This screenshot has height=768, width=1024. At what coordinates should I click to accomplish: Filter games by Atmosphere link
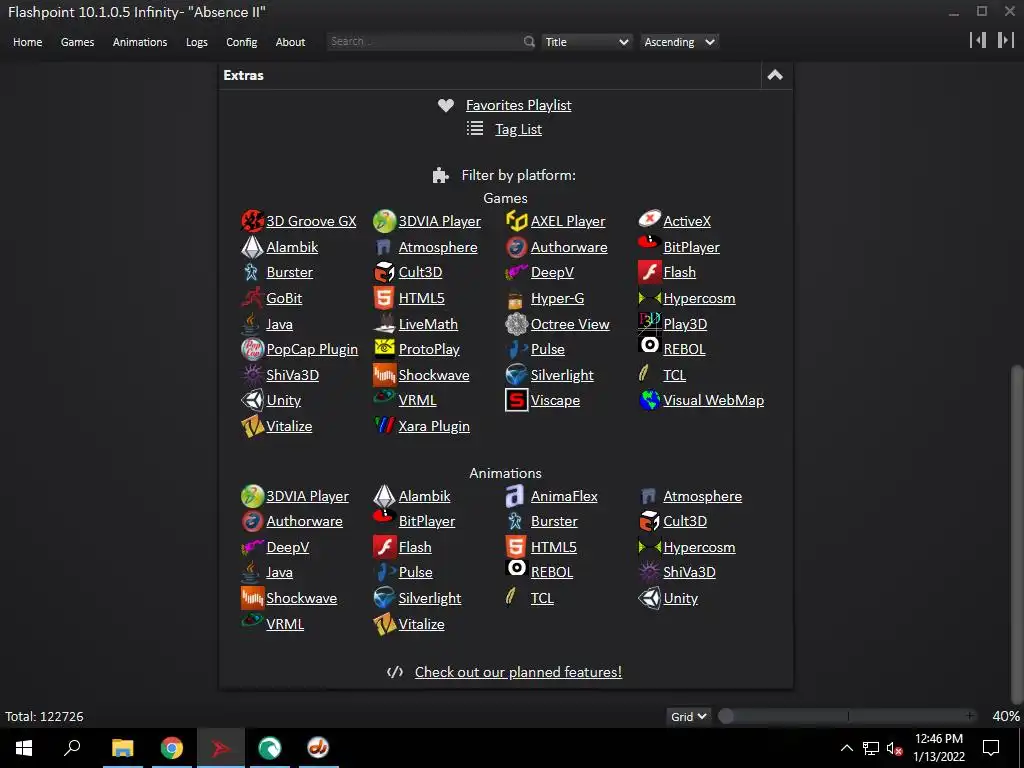coord(438,248)
